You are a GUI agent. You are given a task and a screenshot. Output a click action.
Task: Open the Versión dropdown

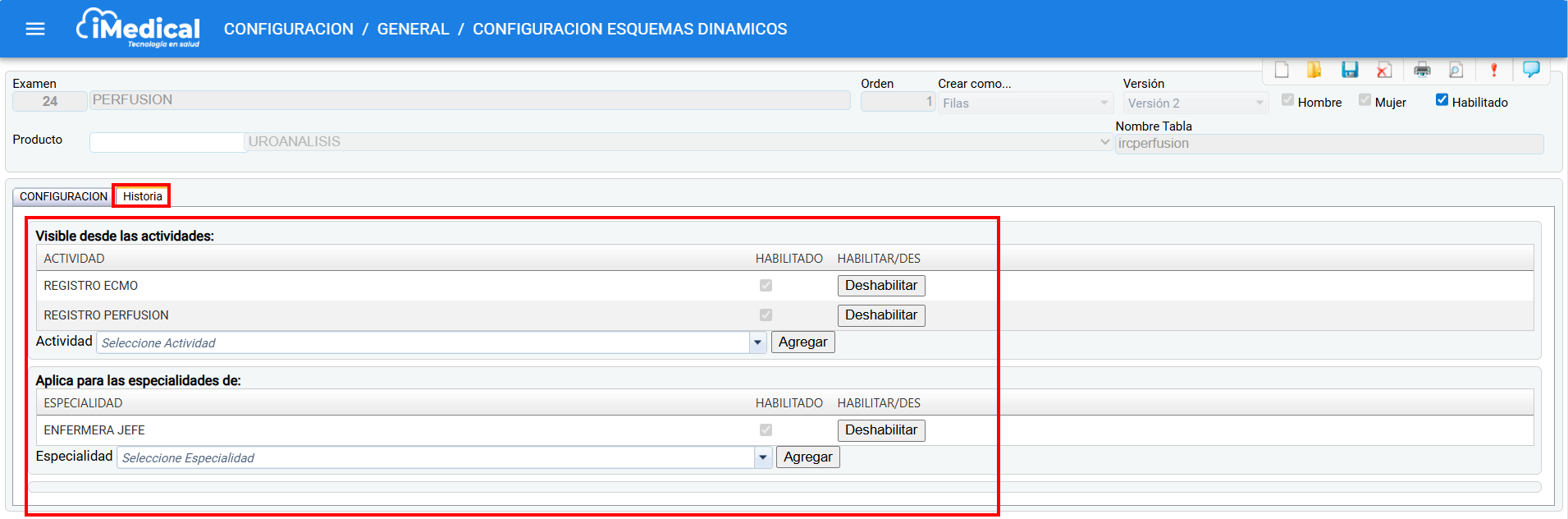click(x=1195, y=103)
